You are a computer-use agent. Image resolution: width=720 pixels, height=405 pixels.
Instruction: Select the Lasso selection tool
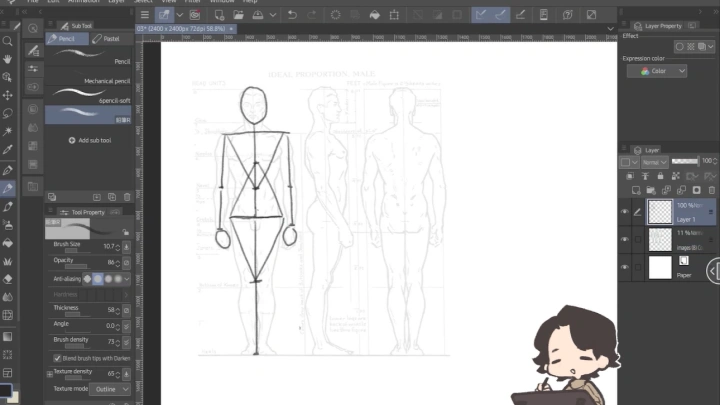coord(7,113)
